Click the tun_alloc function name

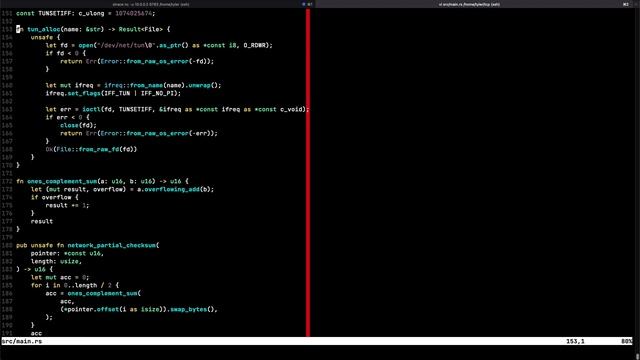[44, 29]
